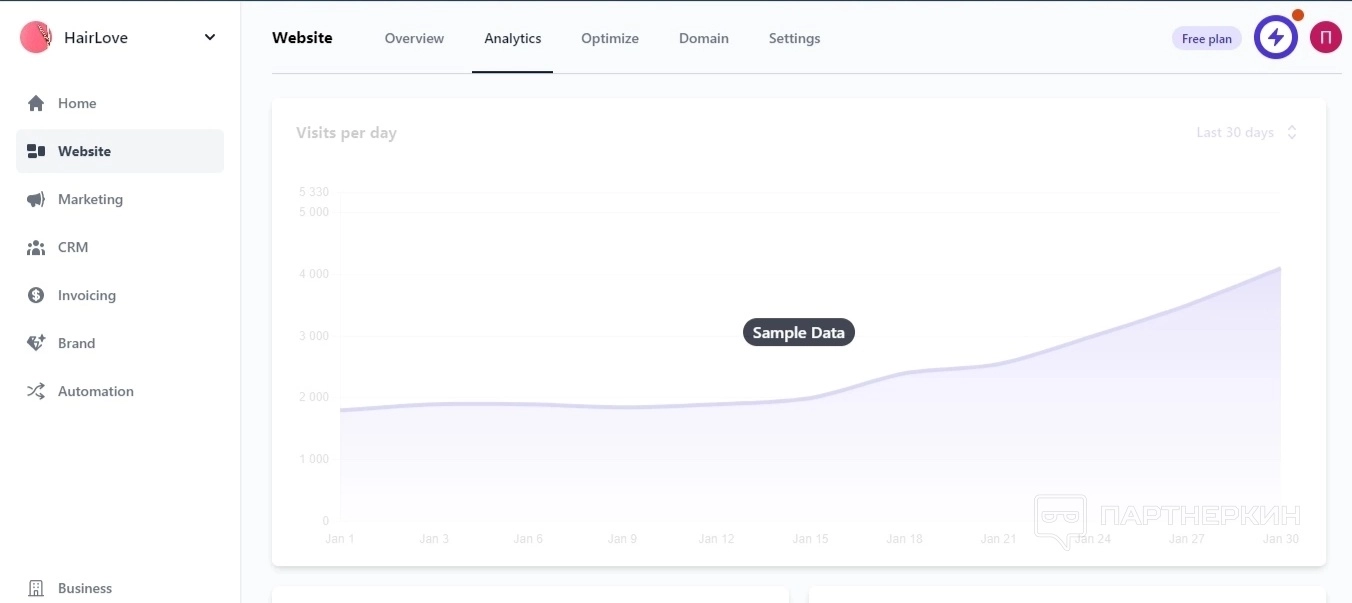Screen dimensions: 1352x603
Task: Open the Last 30 days dropdown
Action: click(1246, 132)
